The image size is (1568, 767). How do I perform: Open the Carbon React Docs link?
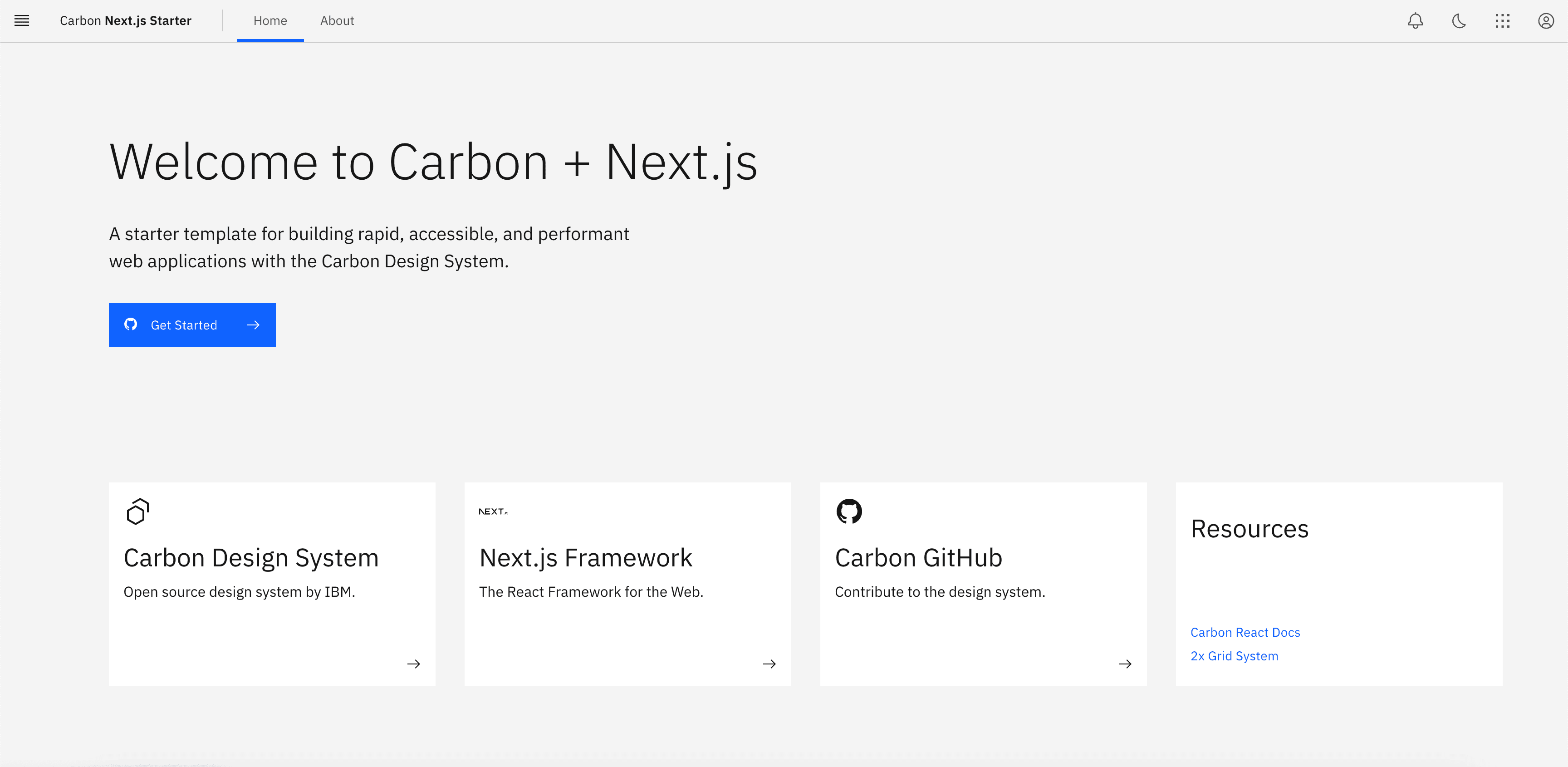[1245, 633]
